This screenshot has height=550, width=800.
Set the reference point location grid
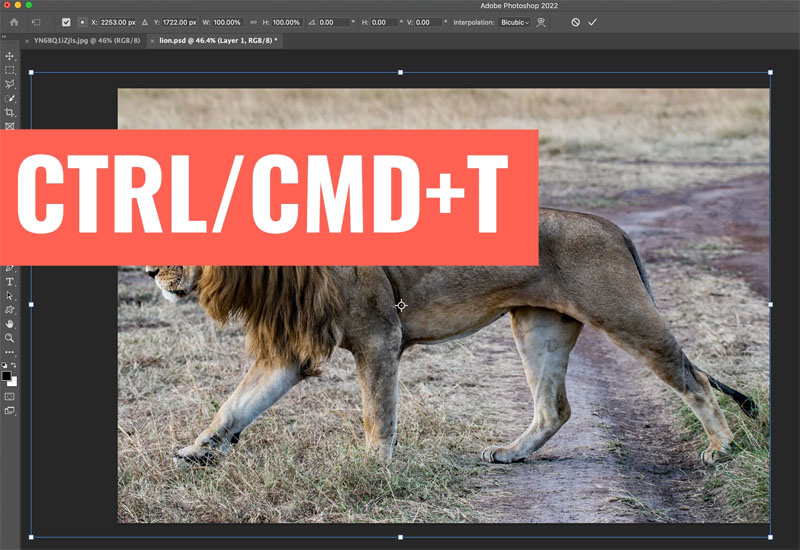82,22
